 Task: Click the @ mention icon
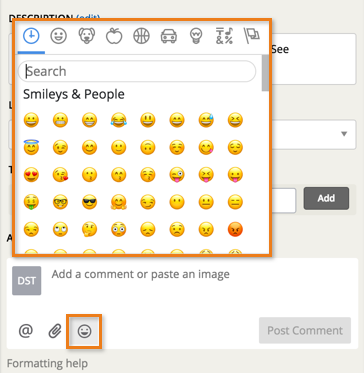[26, 331]
